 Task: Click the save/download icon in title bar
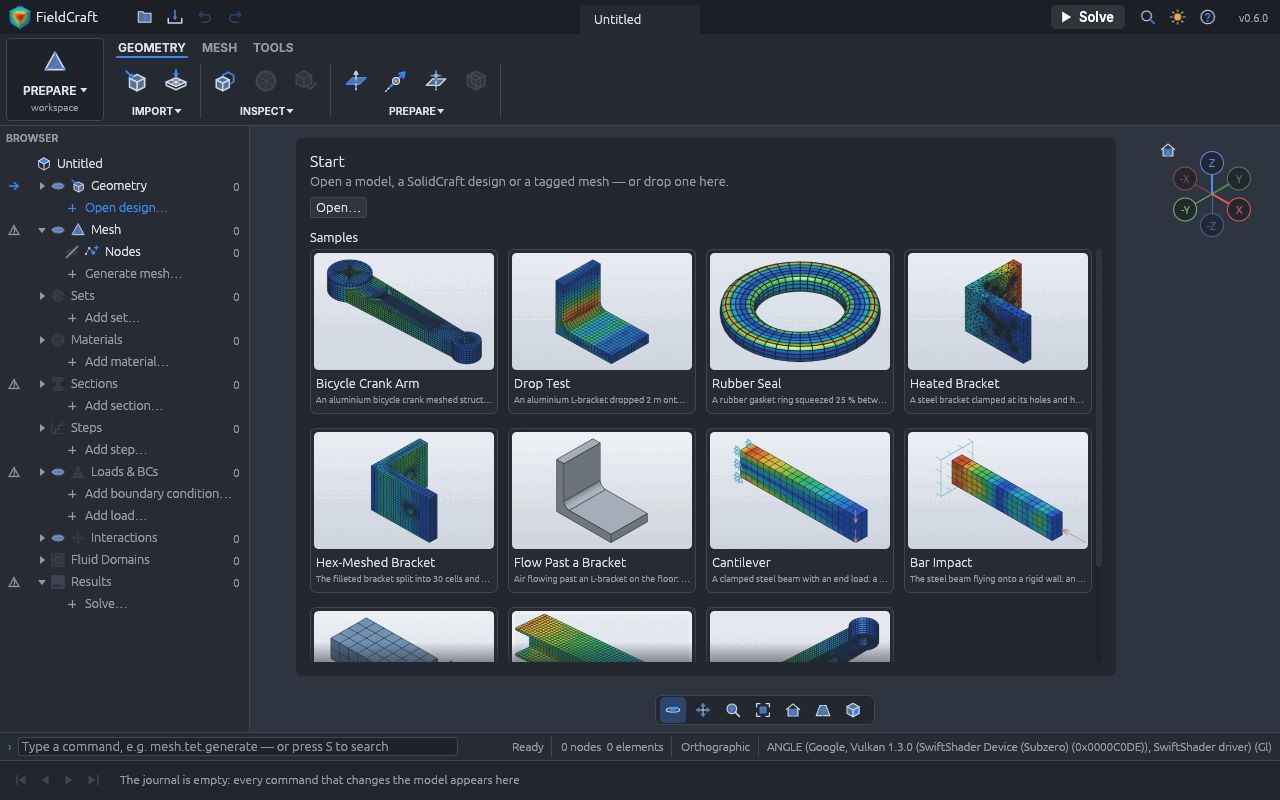coord(175,17)
